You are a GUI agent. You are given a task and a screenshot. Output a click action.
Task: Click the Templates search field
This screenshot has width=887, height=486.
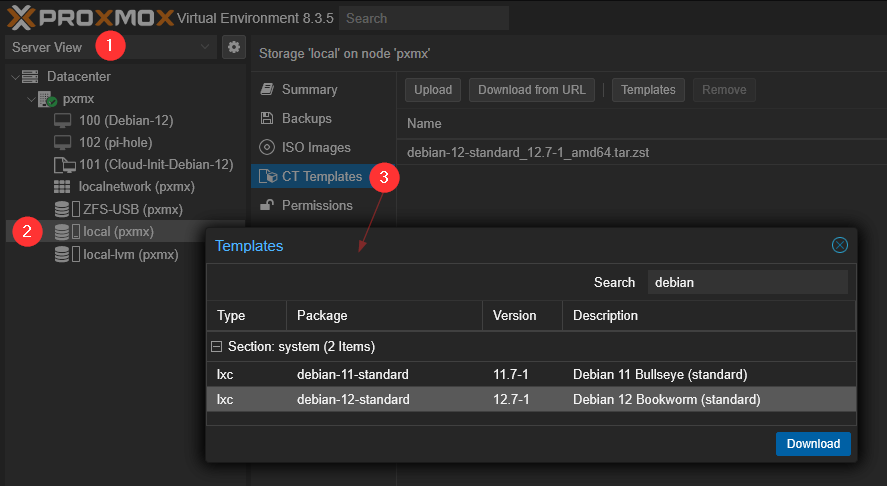click(747, 282)
